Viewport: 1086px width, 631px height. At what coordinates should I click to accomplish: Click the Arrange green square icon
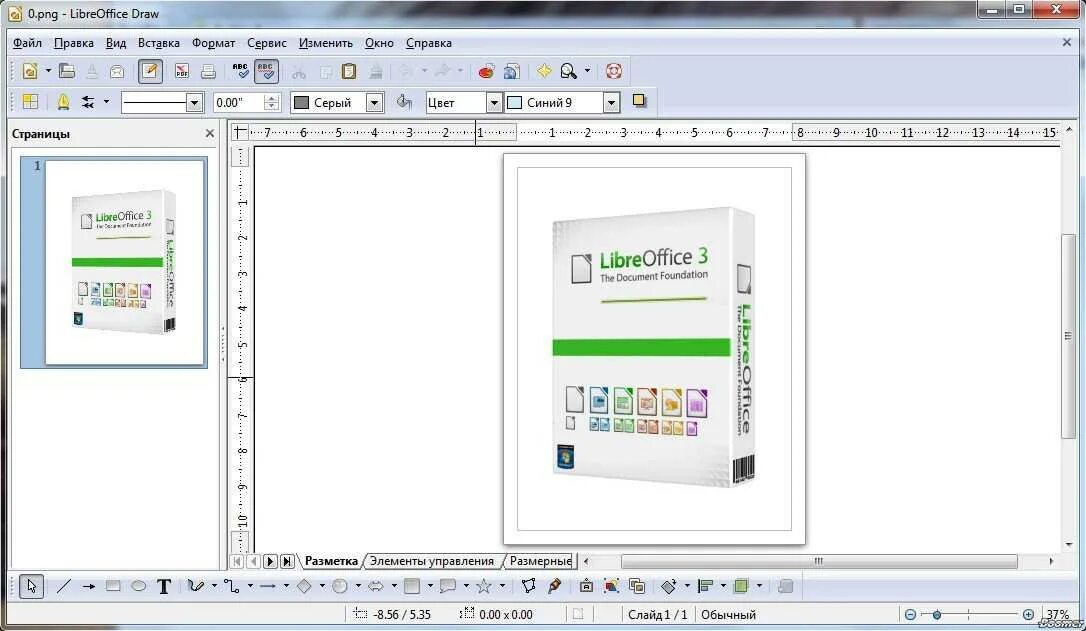coord(741,587)
